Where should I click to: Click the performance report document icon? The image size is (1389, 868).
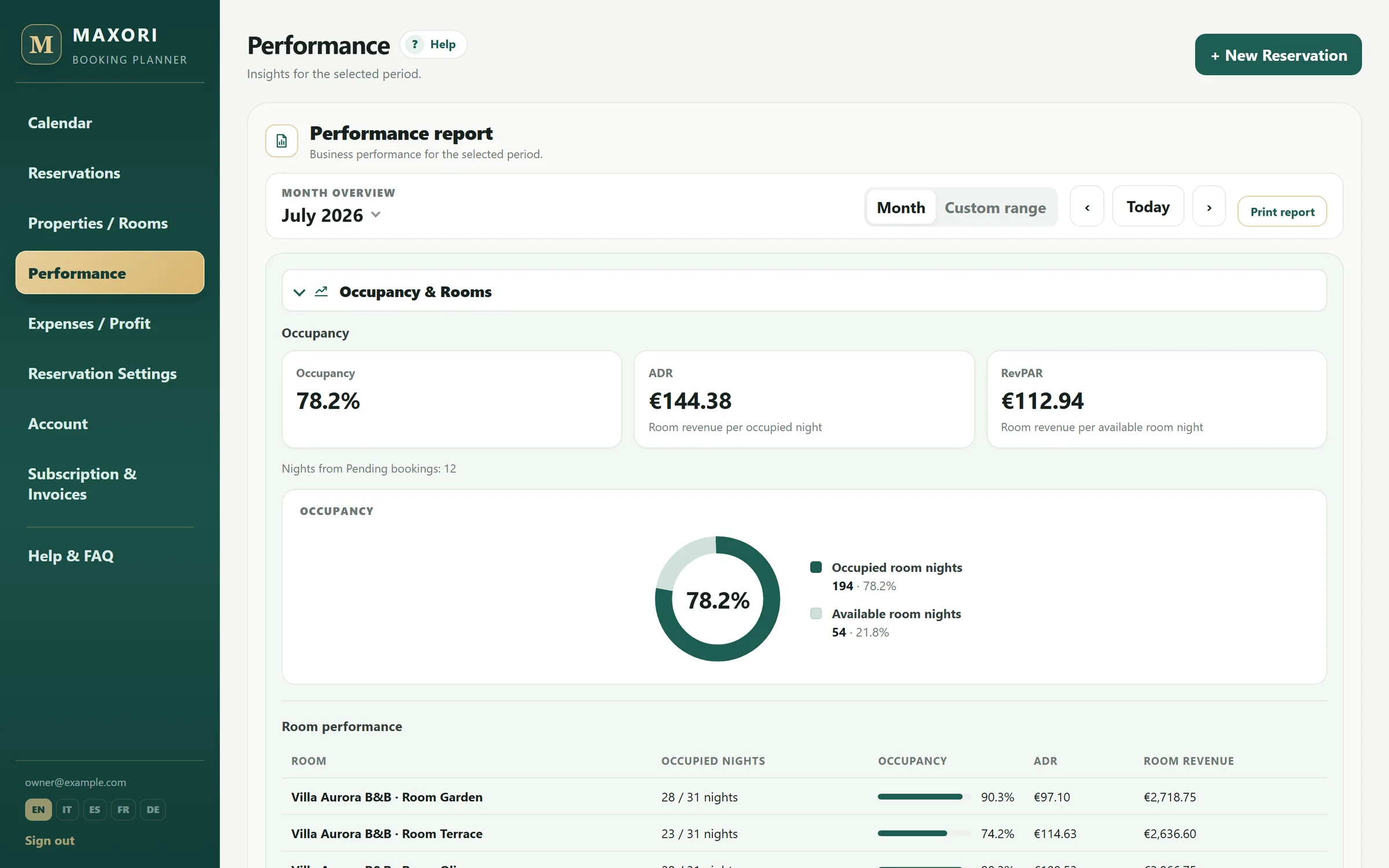282,141
